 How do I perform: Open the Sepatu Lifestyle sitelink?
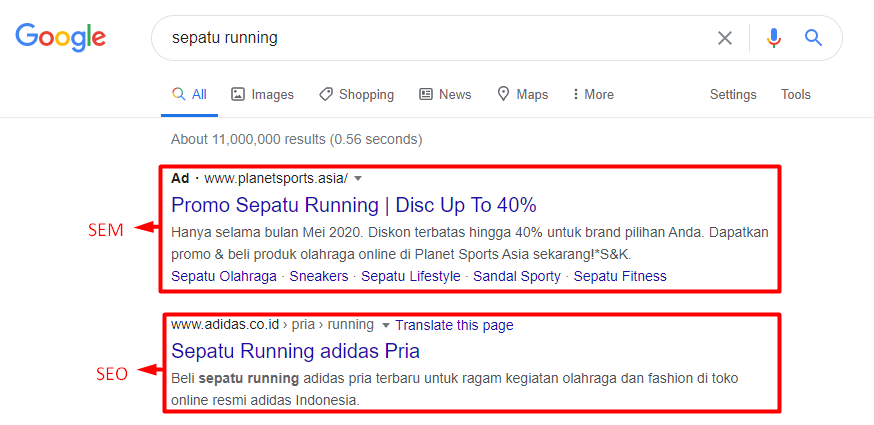tap(411, 276)
